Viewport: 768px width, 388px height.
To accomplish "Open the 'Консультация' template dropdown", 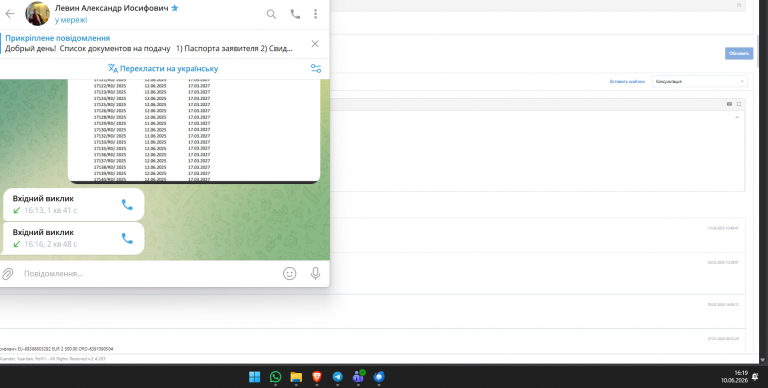I will (x=699, y=81).
